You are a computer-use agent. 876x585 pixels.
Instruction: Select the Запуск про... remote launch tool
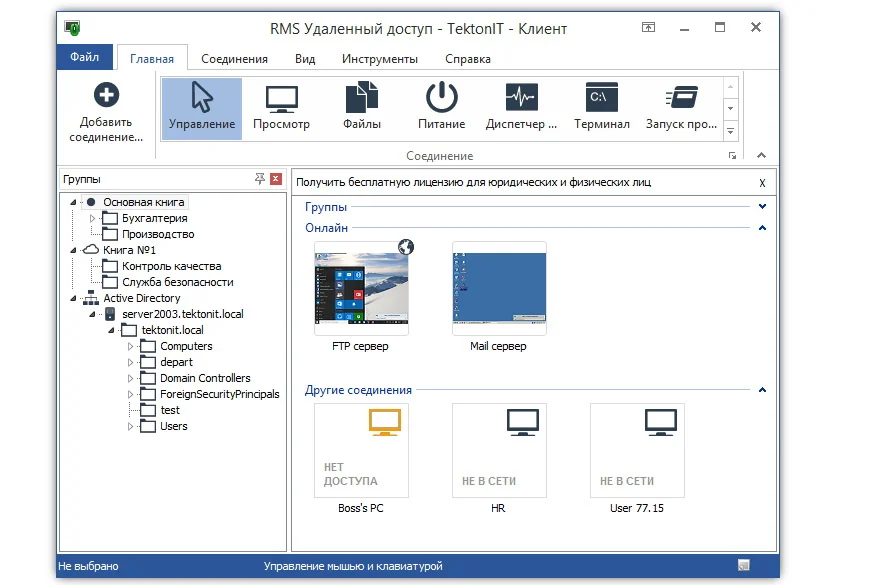click(x=682, y=108)
